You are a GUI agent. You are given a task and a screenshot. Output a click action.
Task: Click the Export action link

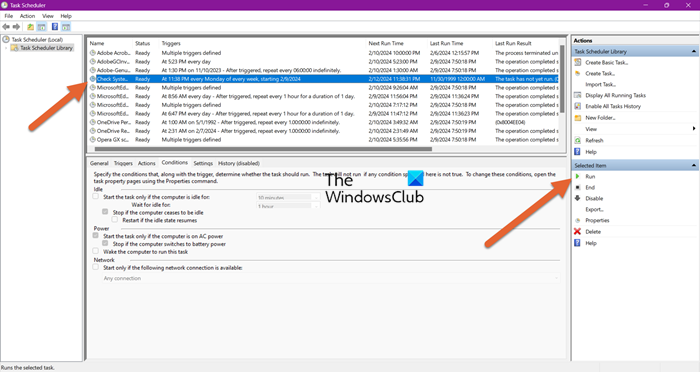pyautogui.click(x=595, y=209)
